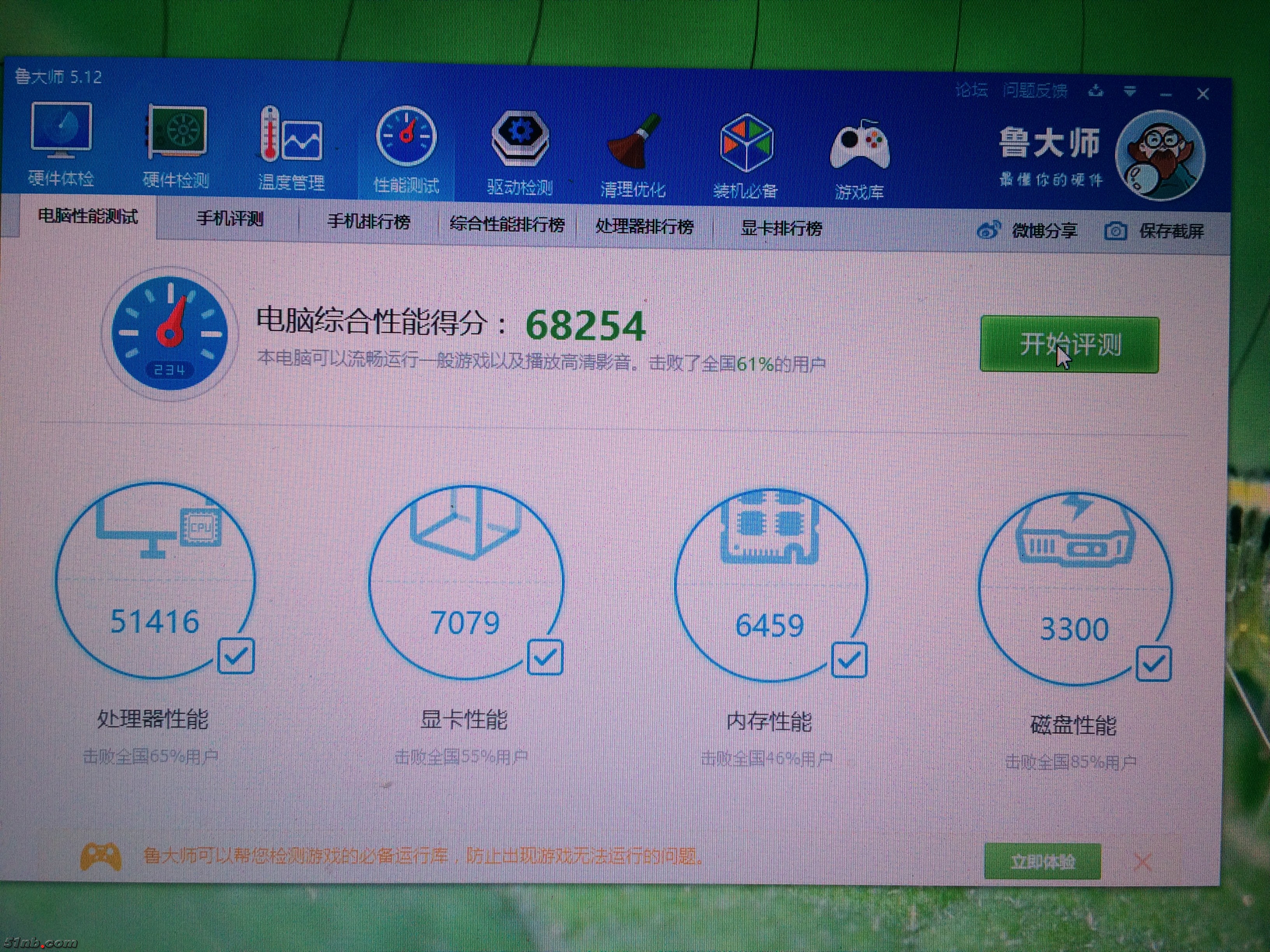The image size is (1270, 952).
Task: Click the camera screenshot save icon
Action: (x=1115, y=231)
